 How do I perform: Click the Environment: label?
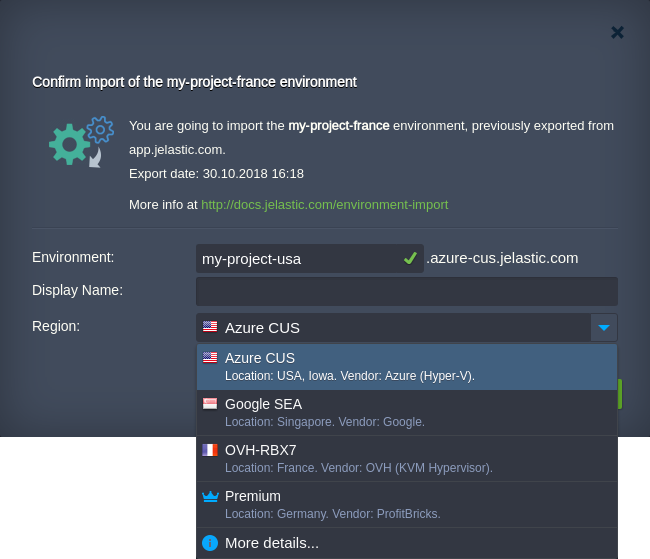pos(73,258)
